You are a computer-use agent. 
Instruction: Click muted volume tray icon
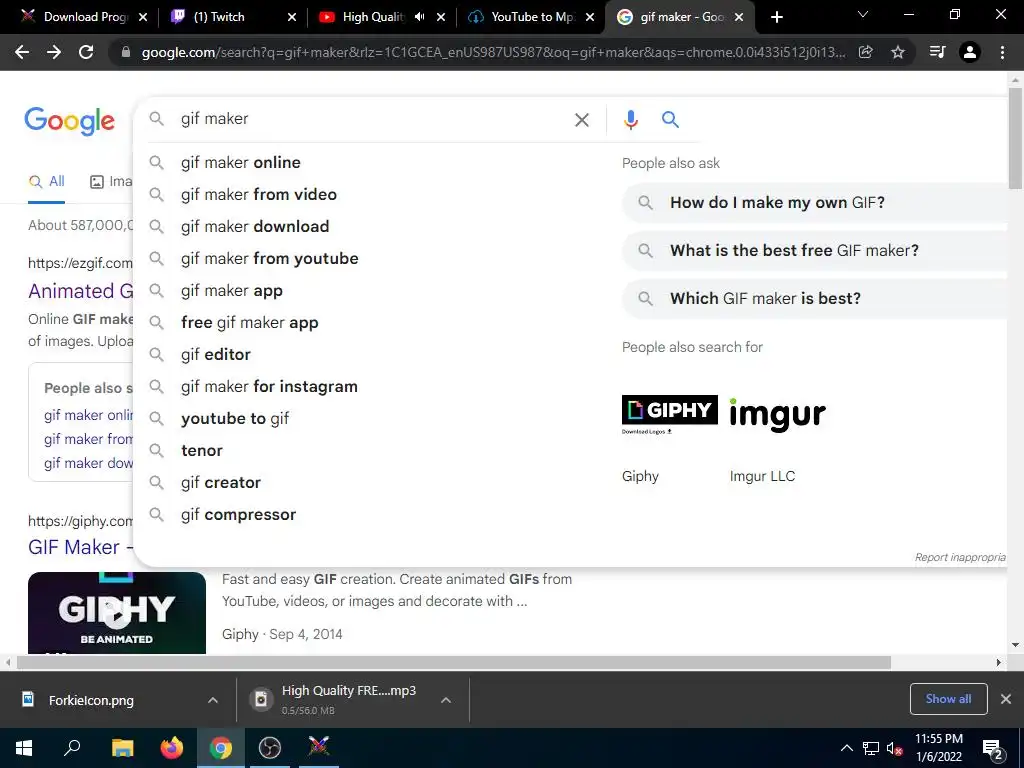pyautogui.click(x=894, y=748)
